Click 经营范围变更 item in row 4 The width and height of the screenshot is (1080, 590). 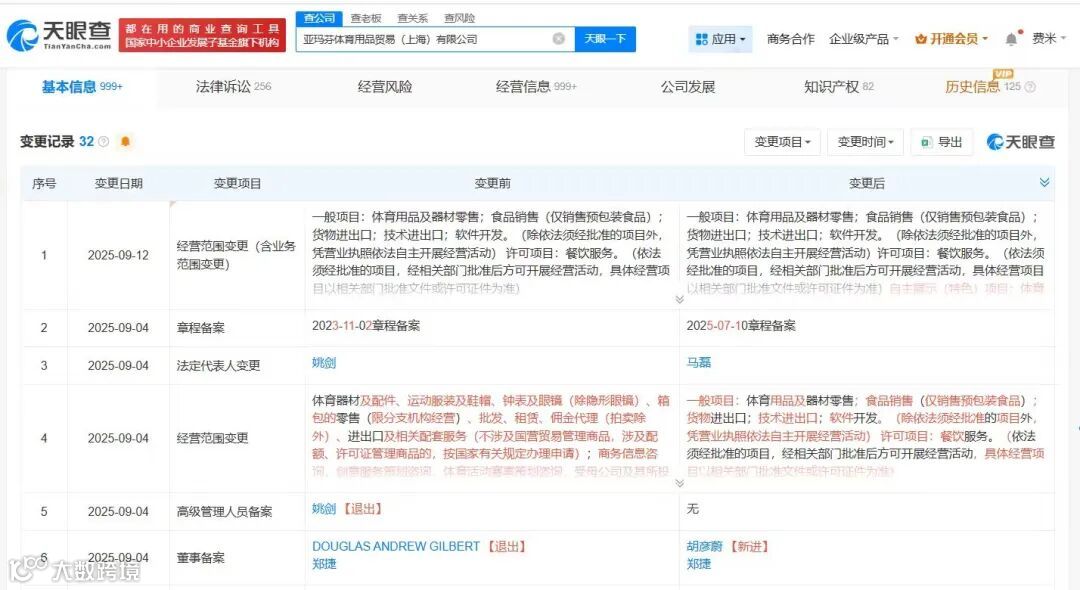212,438
